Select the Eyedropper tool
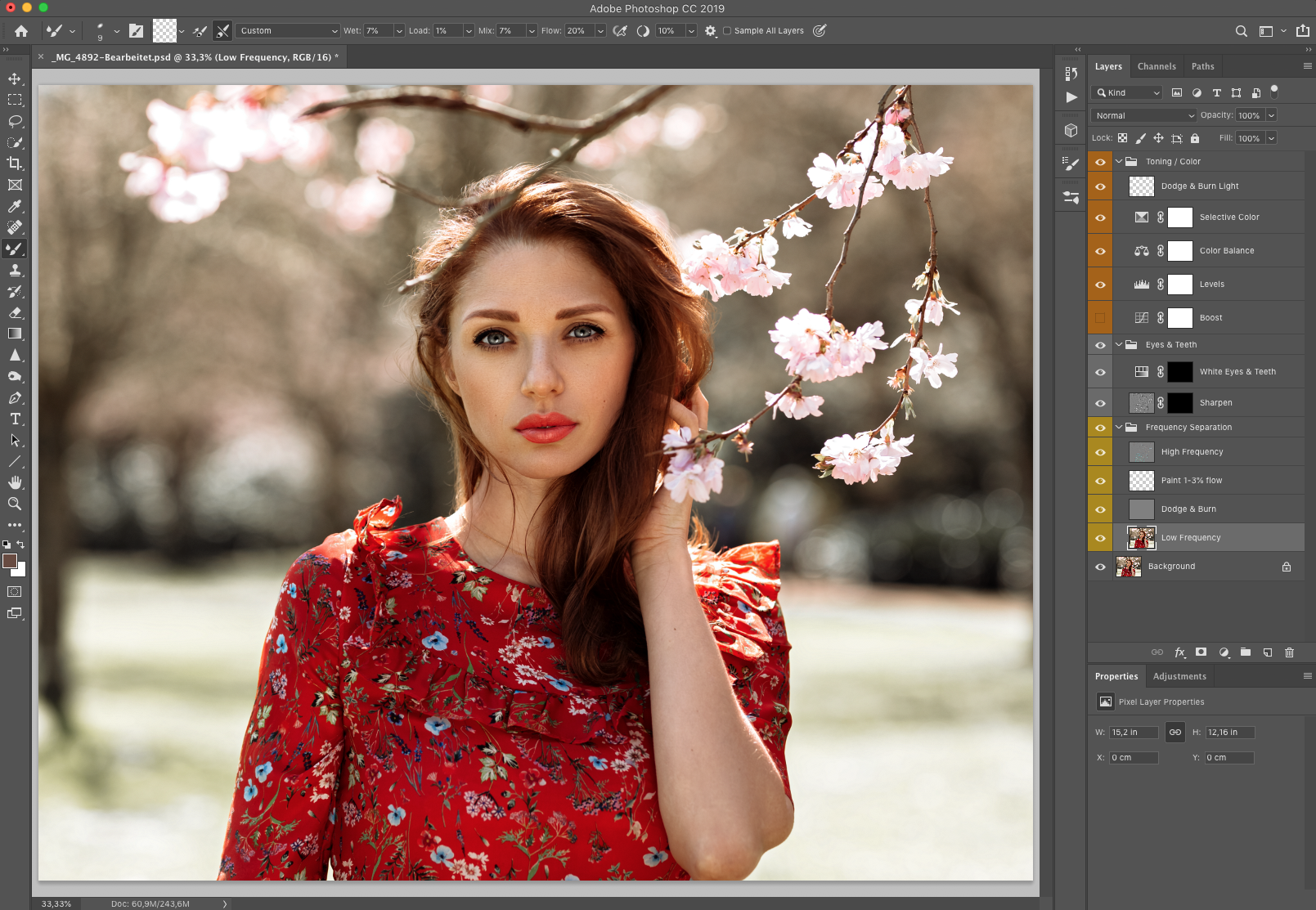The height and width of the screenshot is (910, 1316). (x=15, y=206)
